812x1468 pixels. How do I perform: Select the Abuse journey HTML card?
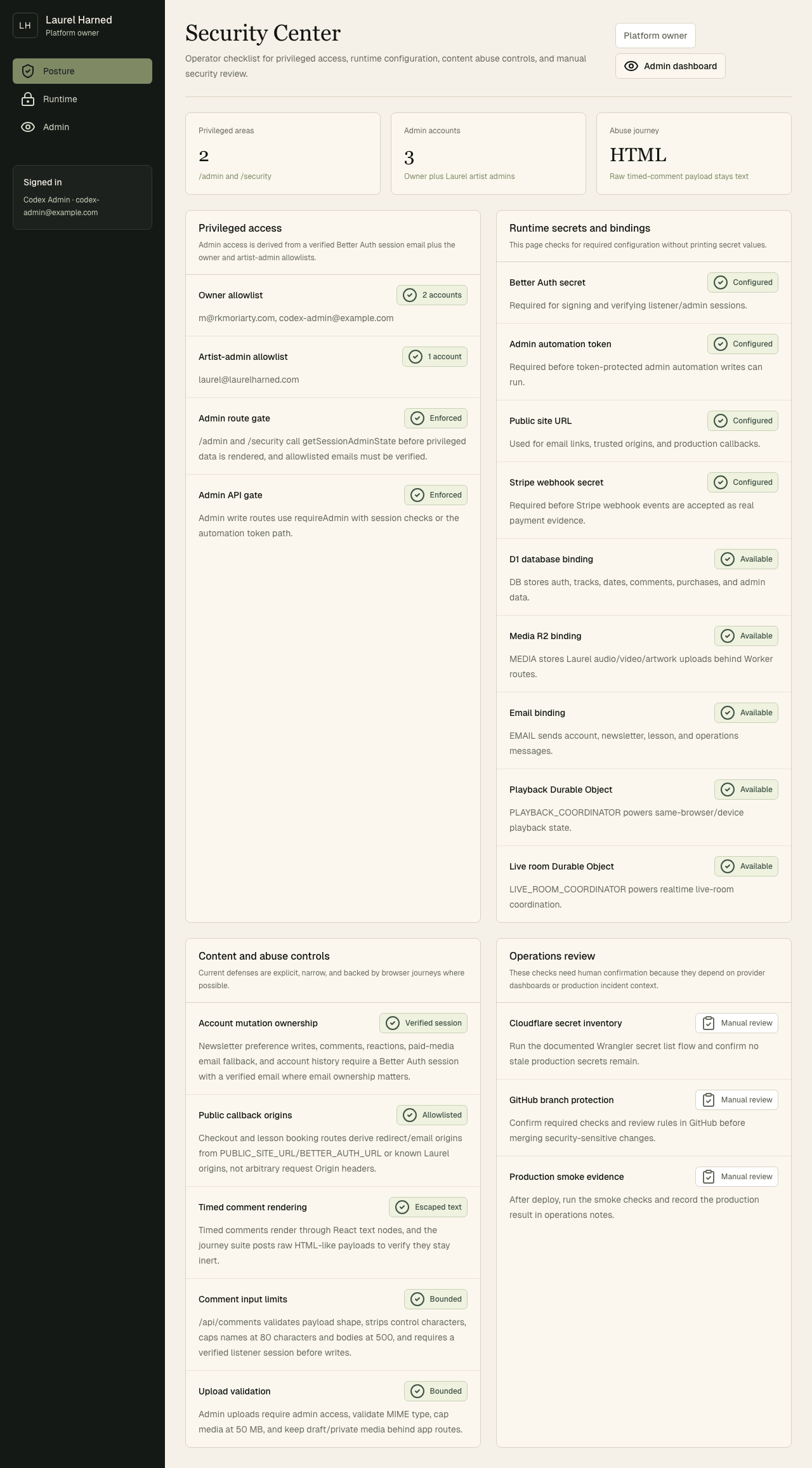pos(694,154)
